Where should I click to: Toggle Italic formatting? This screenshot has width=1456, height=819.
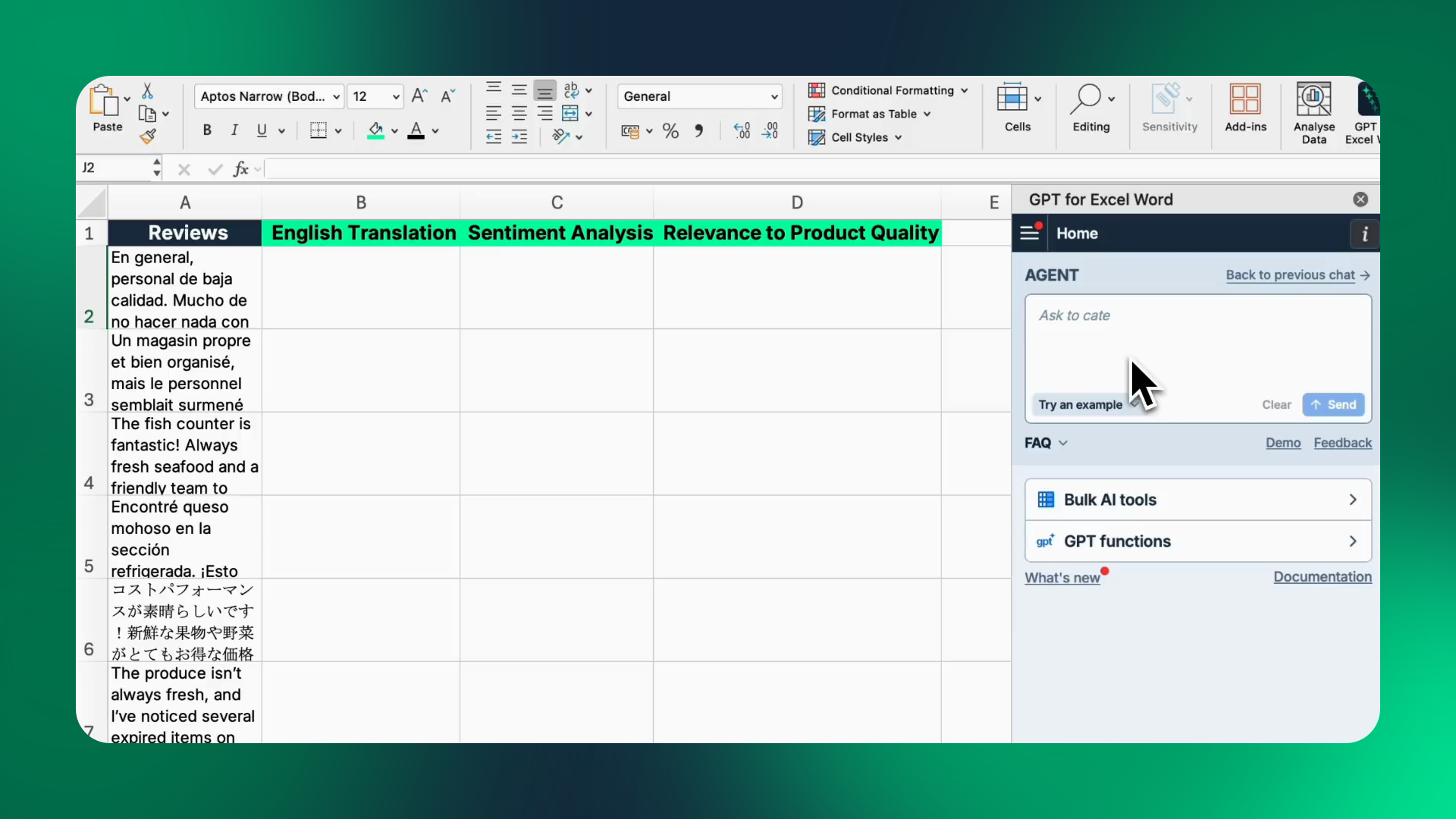tap(234, 130)
